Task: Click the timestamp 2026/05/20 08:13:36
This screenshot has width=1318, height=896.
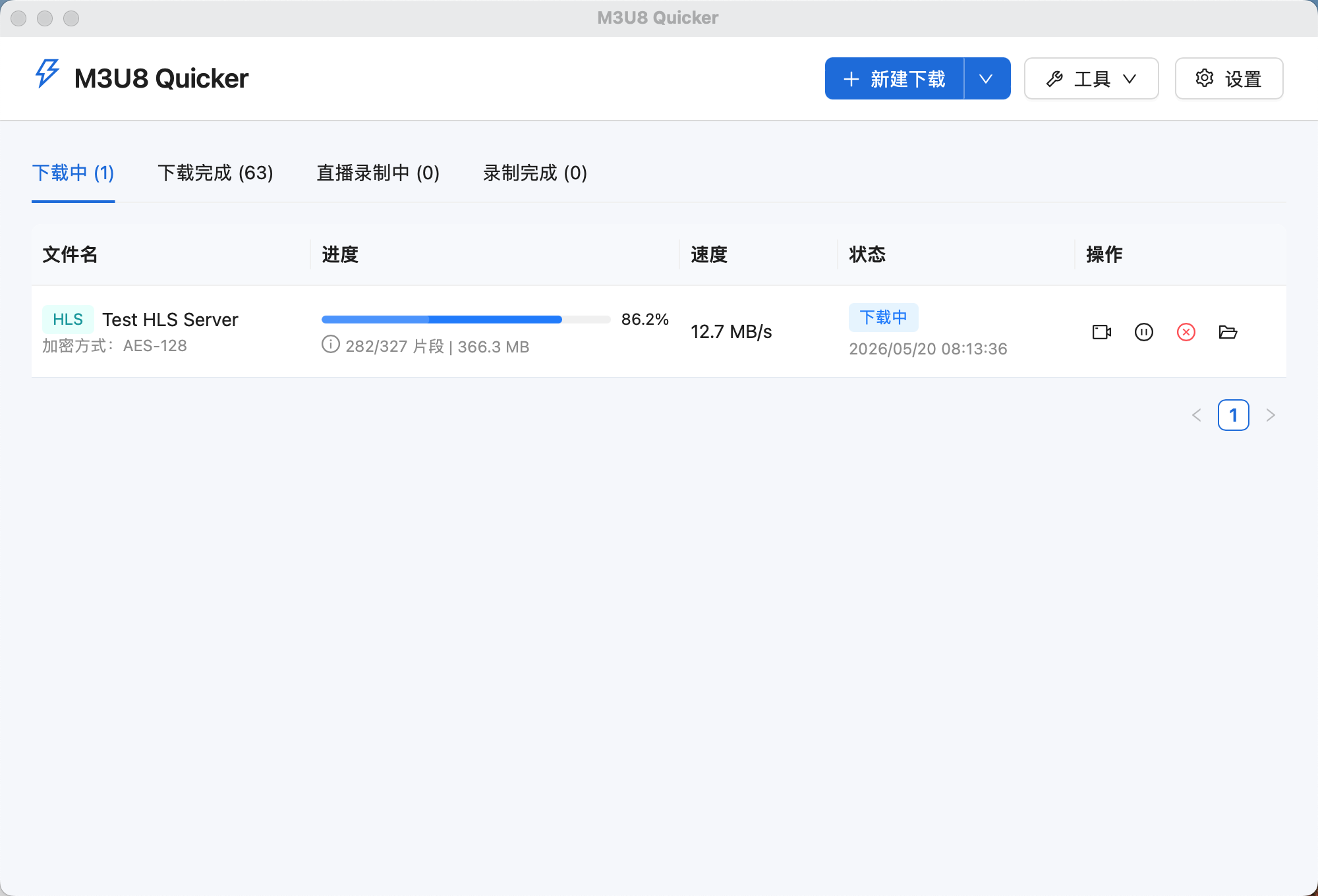Action: pyautogui.click(x=928, y=349)
